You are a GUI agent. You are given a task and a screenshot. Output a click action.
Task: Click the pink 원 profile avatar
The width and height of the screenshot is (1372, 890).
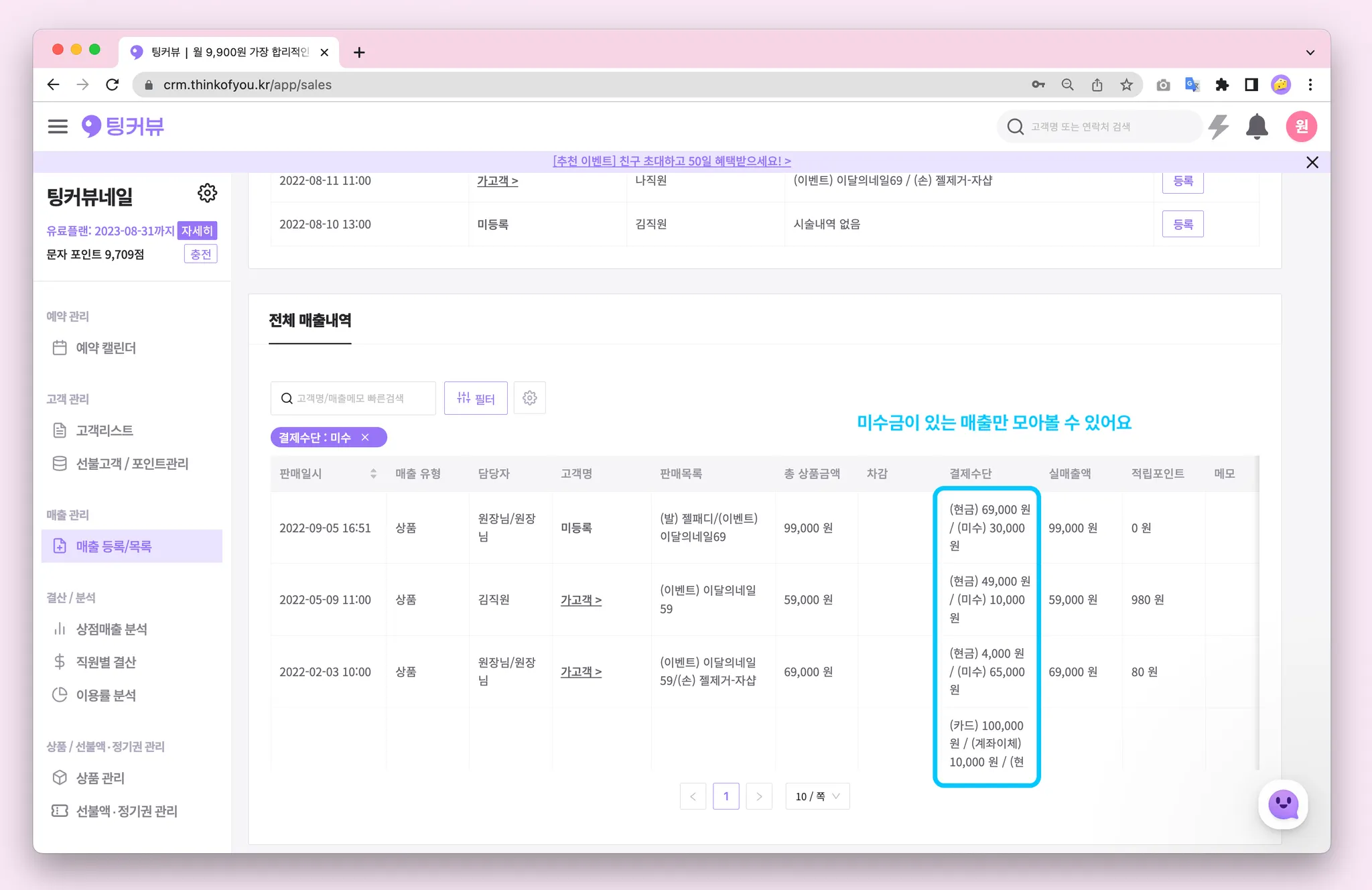click(x=1301, y=127)
